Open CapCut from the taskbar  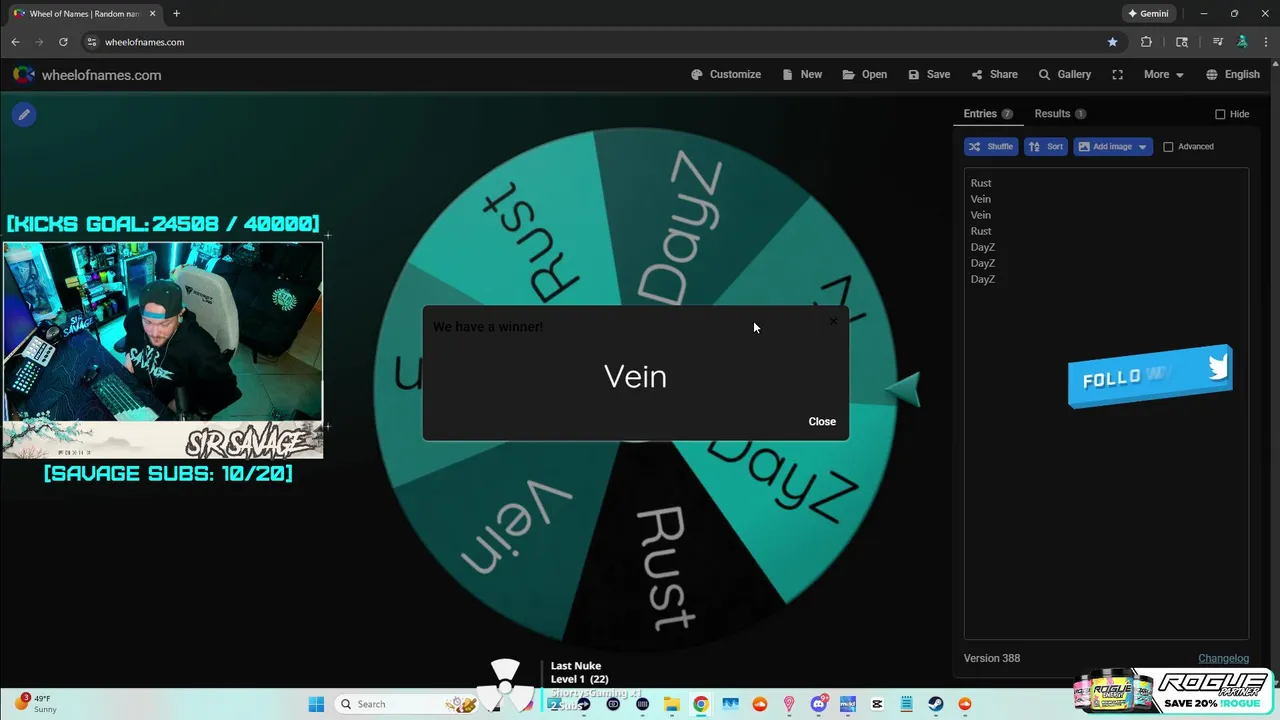point(878,704)
